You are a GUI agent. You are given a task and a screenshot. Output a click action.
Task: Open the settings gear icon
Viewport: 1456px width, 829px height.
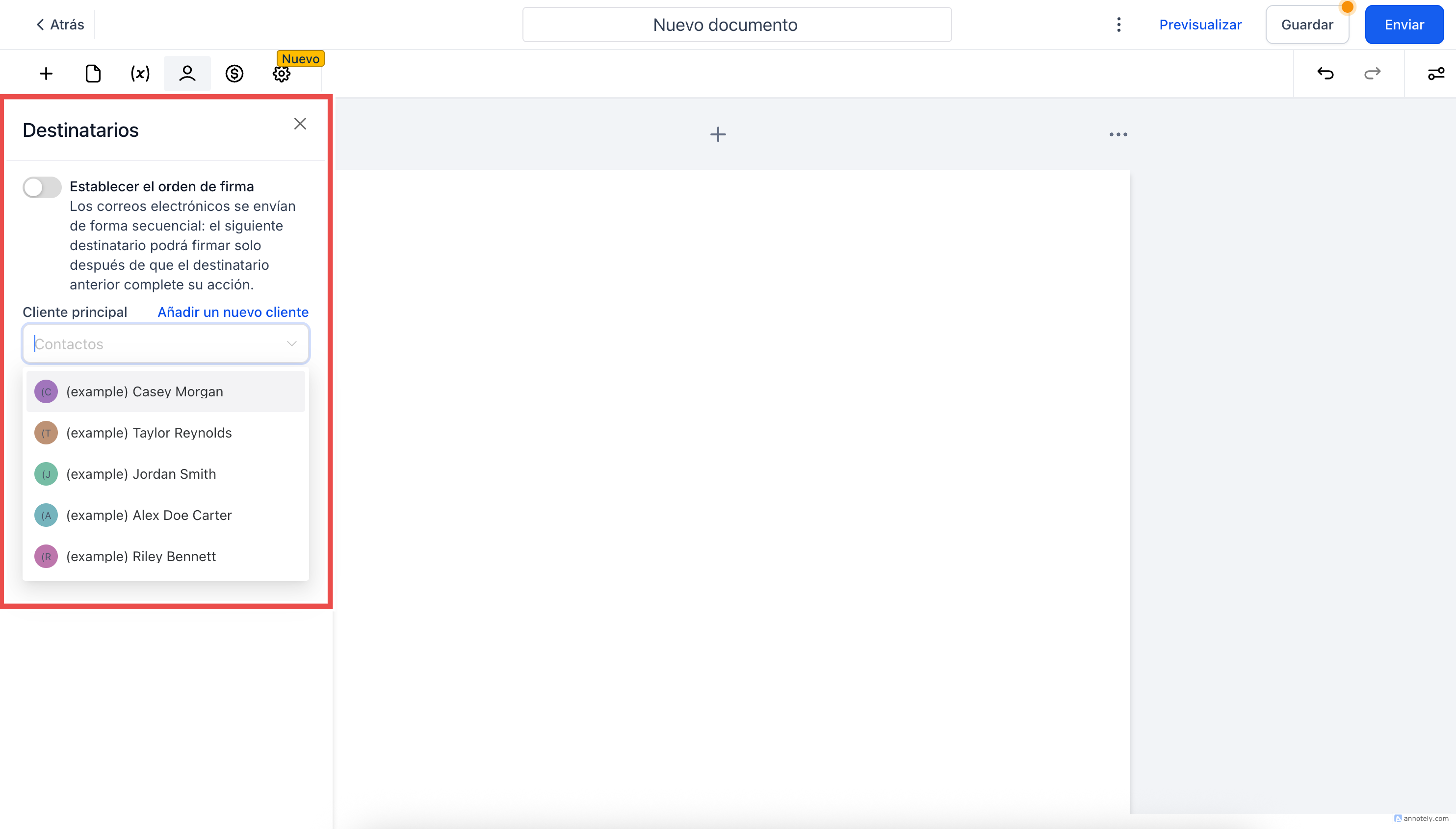point(281,74)
